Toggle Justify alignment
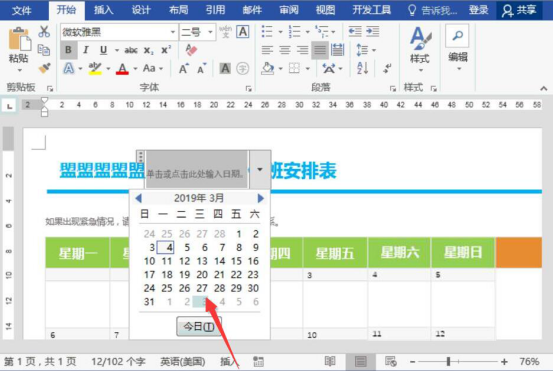The width and height of the screenshot is (554, 372). (320, 50)
